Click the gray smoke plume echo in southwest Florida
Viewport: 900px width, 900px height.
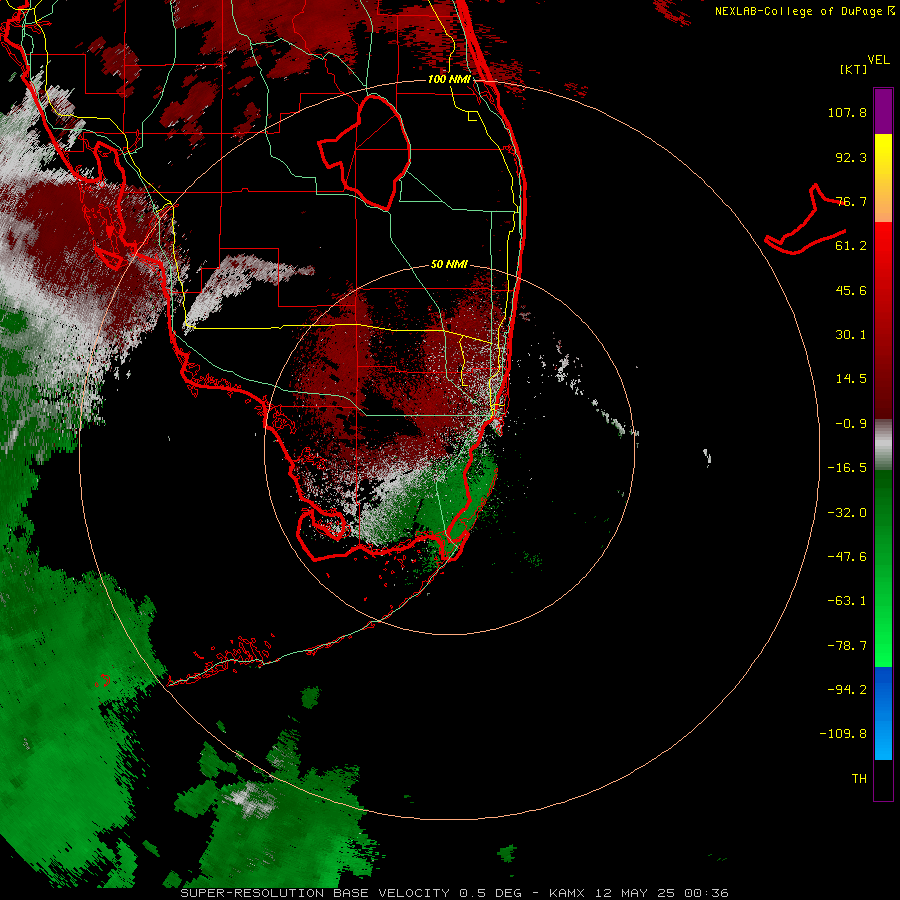click(248, 292)
